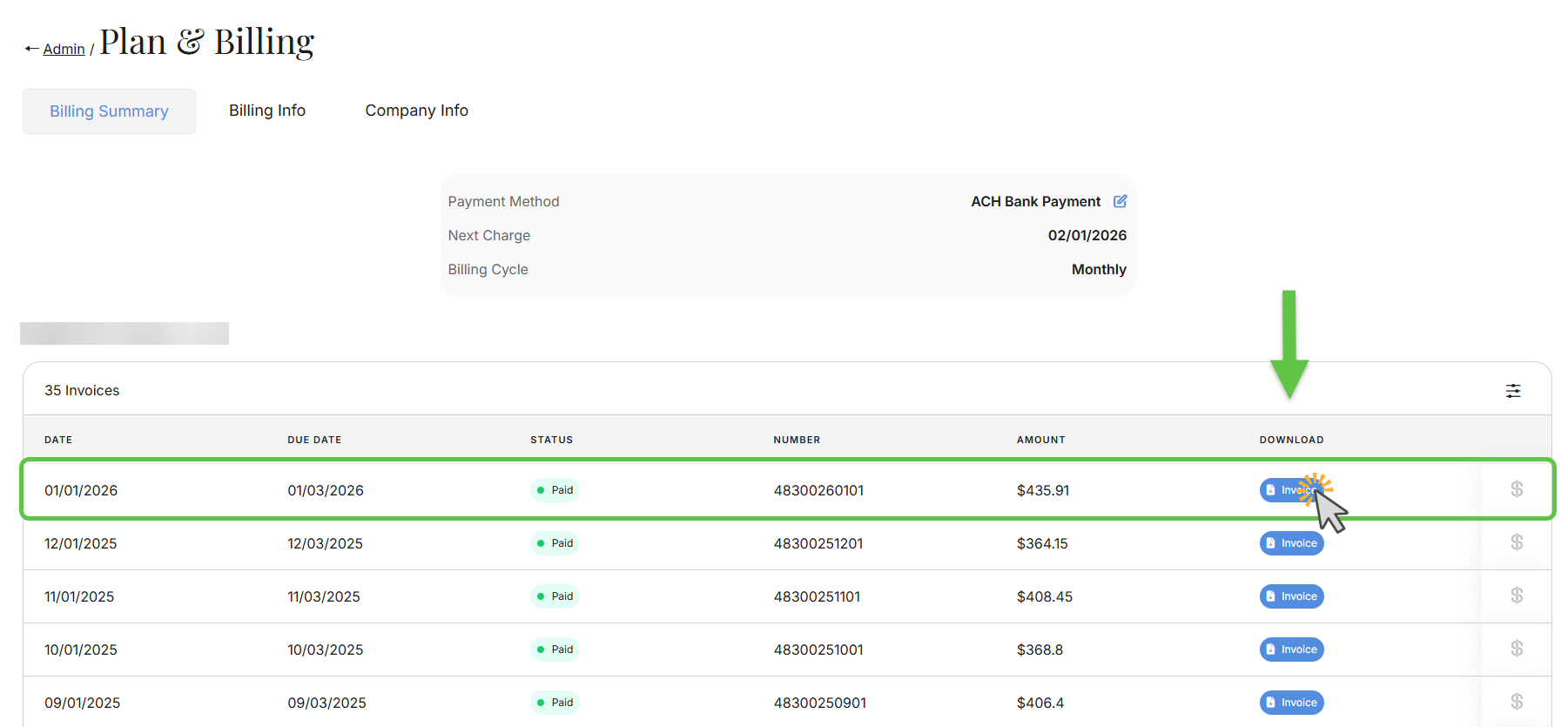Select the Billing Summary tab
The width and height of the screenshot is (1568, 727).
coord(109,111)
